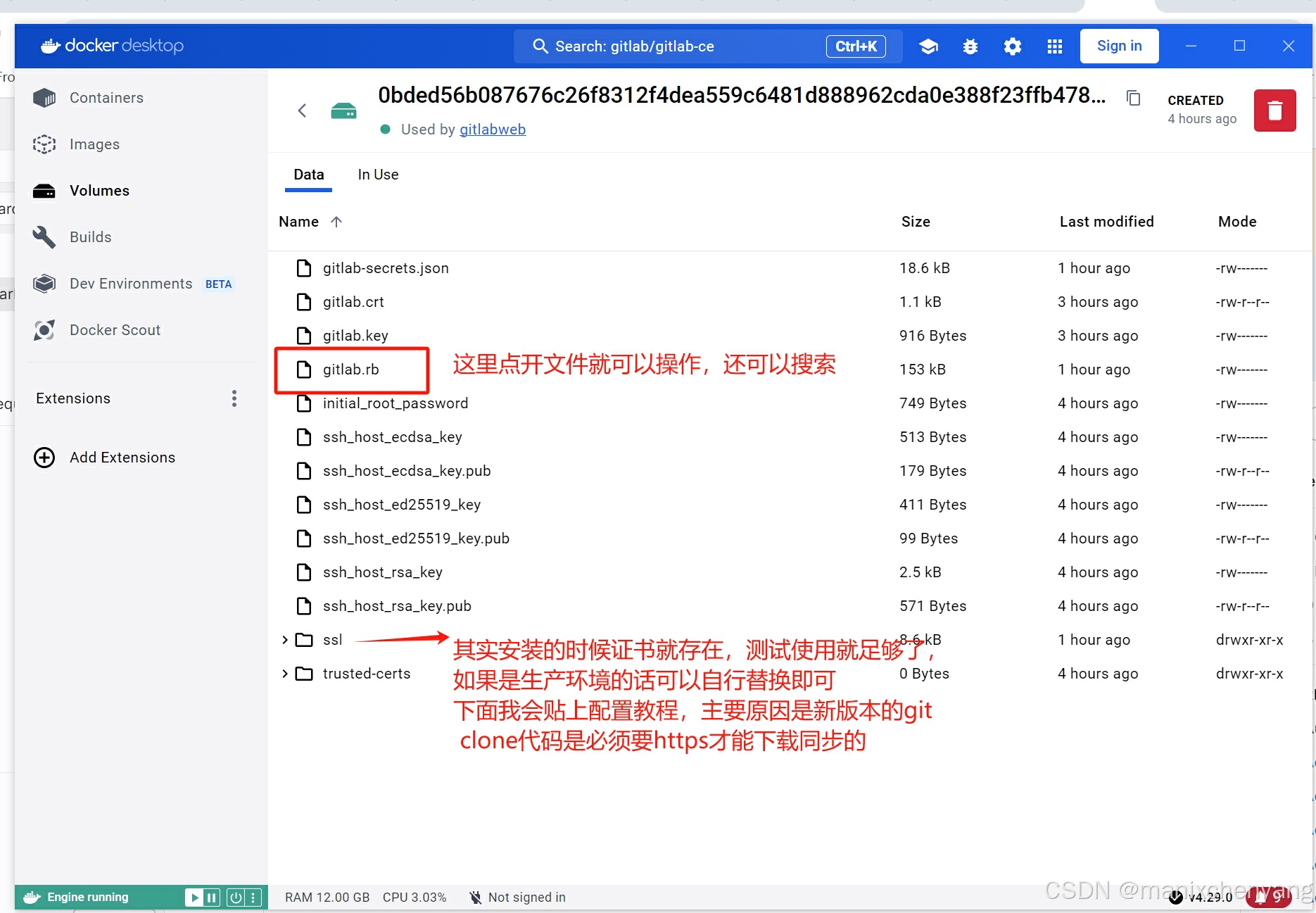Click the RAM 12.00 GB status
This screenshot has height=913, width=1316.
[x=327, y=898]
